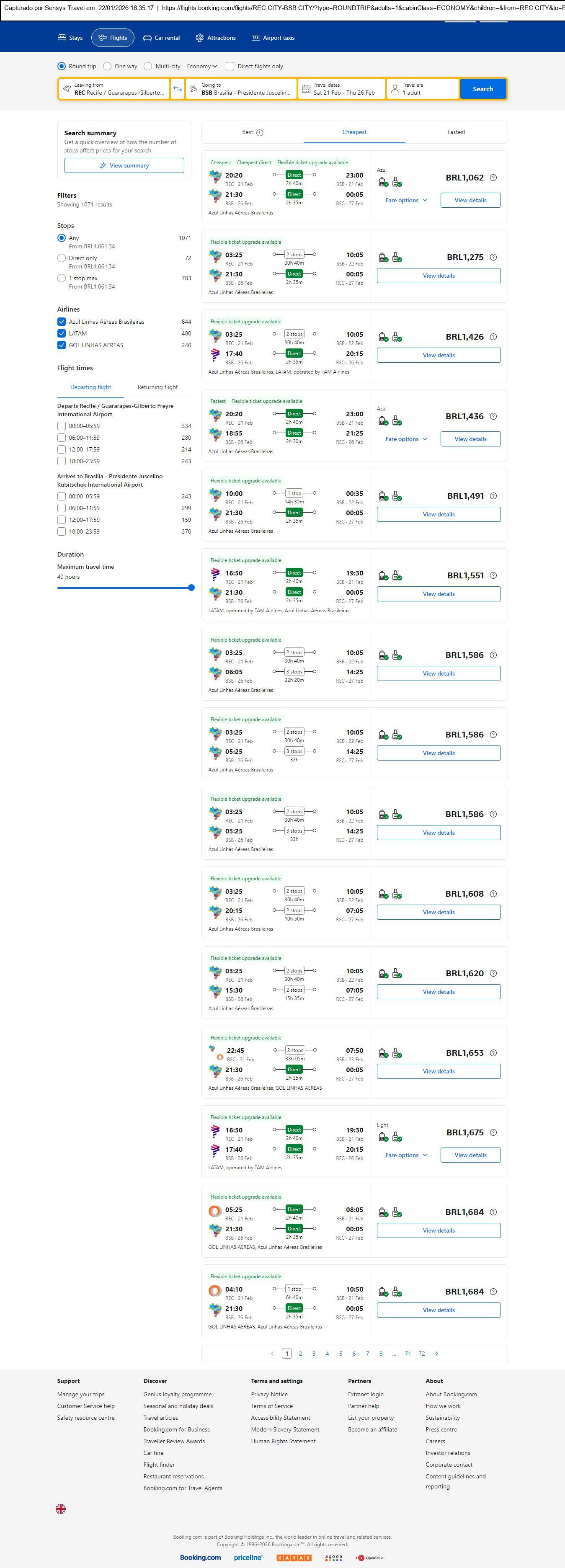The width and height of the screenshot is (565, 1568).
Task: Open the Returning flight times tab
Action: [x=157, y=387]
